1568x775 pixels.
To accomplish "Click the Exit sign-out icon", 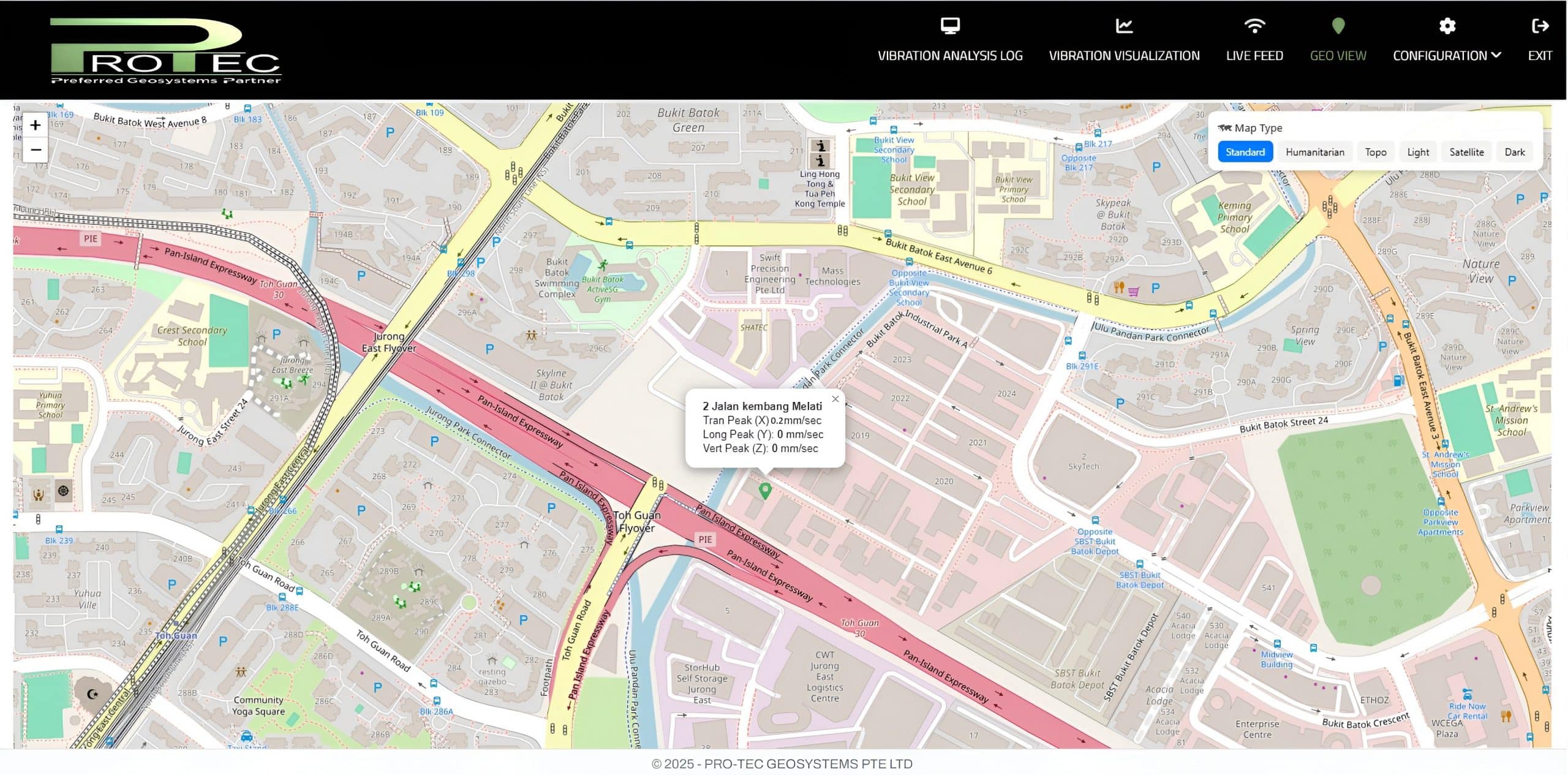I will [x=1540, y=26].
